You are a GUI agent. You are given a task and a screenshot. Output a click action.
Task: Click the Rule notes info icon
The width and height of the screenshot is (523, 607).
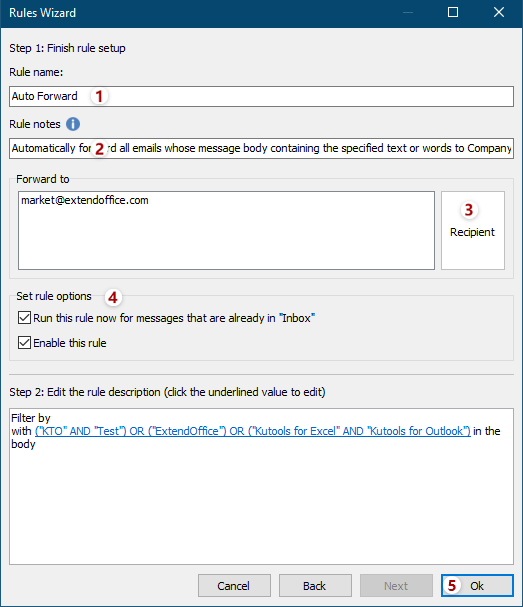tap(73, 124)
